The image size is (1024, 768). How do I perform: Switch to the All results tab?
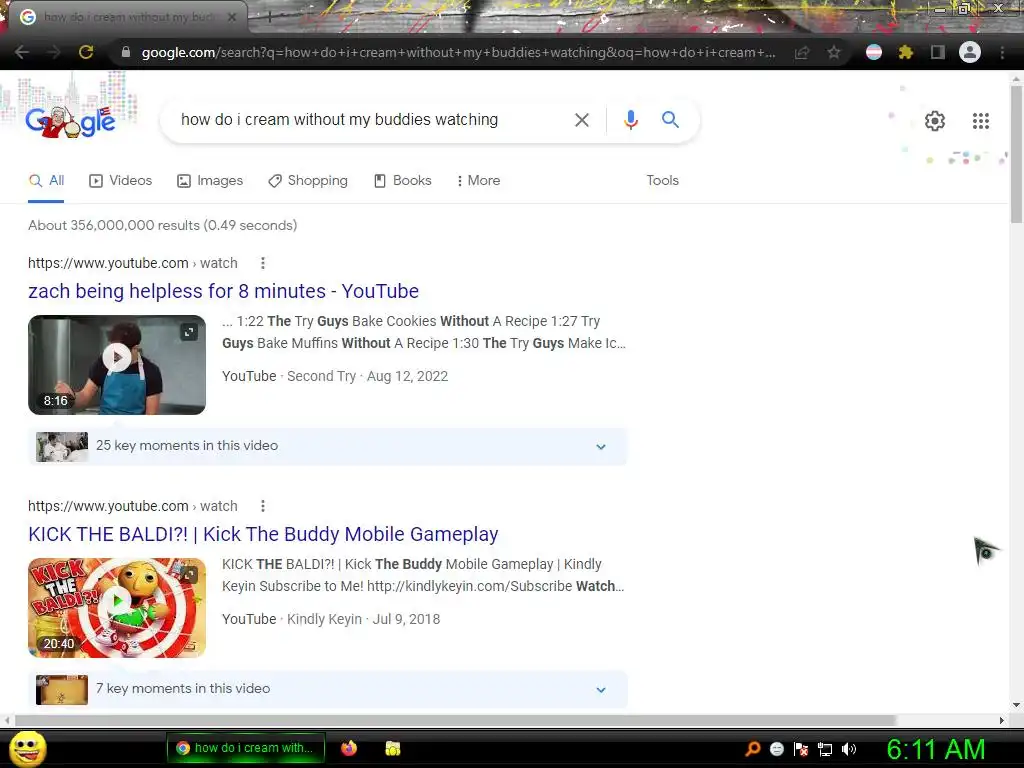coord(46,180)
